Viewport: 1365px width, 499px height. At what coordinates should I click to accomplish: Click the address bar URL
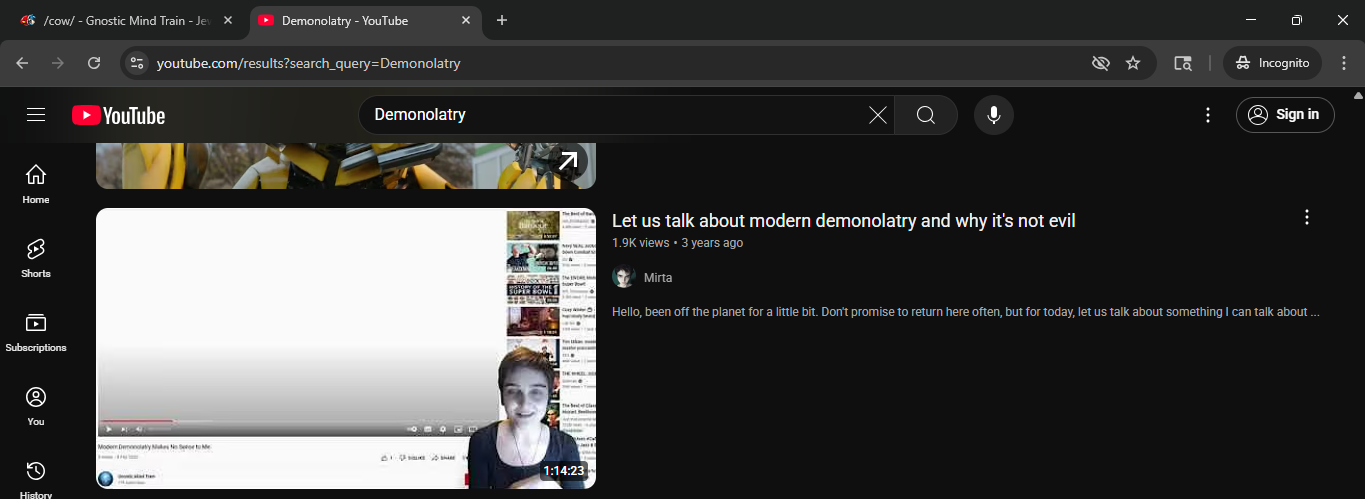point(308,63)
